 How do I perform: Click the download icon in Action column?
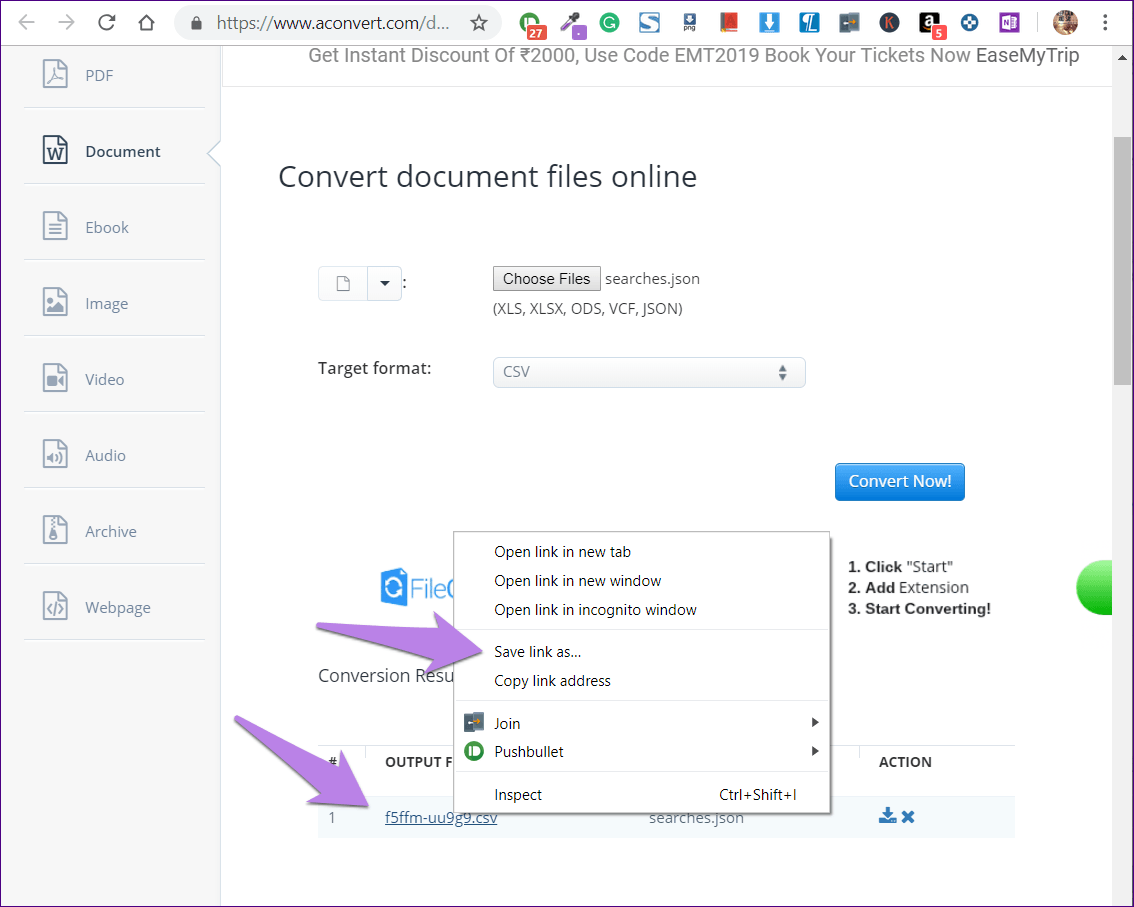(x=887, y=816)
